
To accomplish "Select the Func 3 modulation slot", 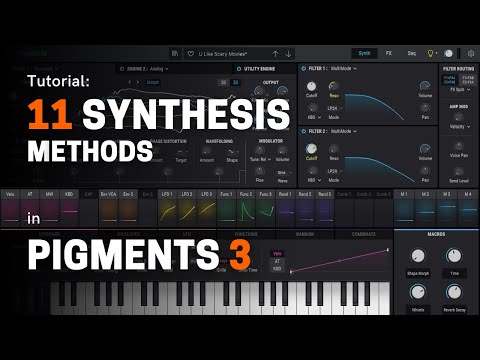I will pos(266,208).
